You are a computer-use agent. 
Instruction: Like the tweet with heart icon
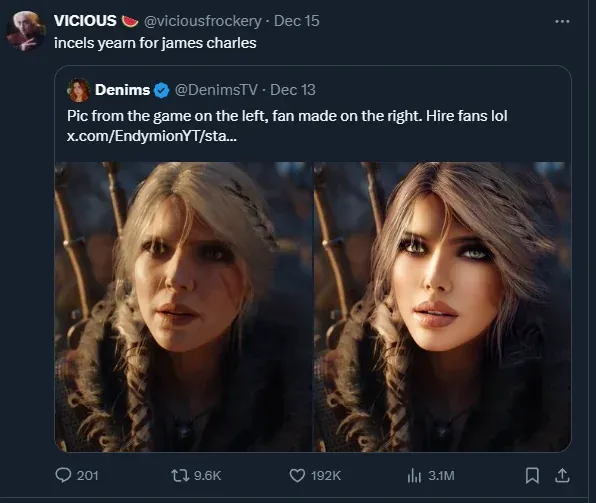[297, 475]
